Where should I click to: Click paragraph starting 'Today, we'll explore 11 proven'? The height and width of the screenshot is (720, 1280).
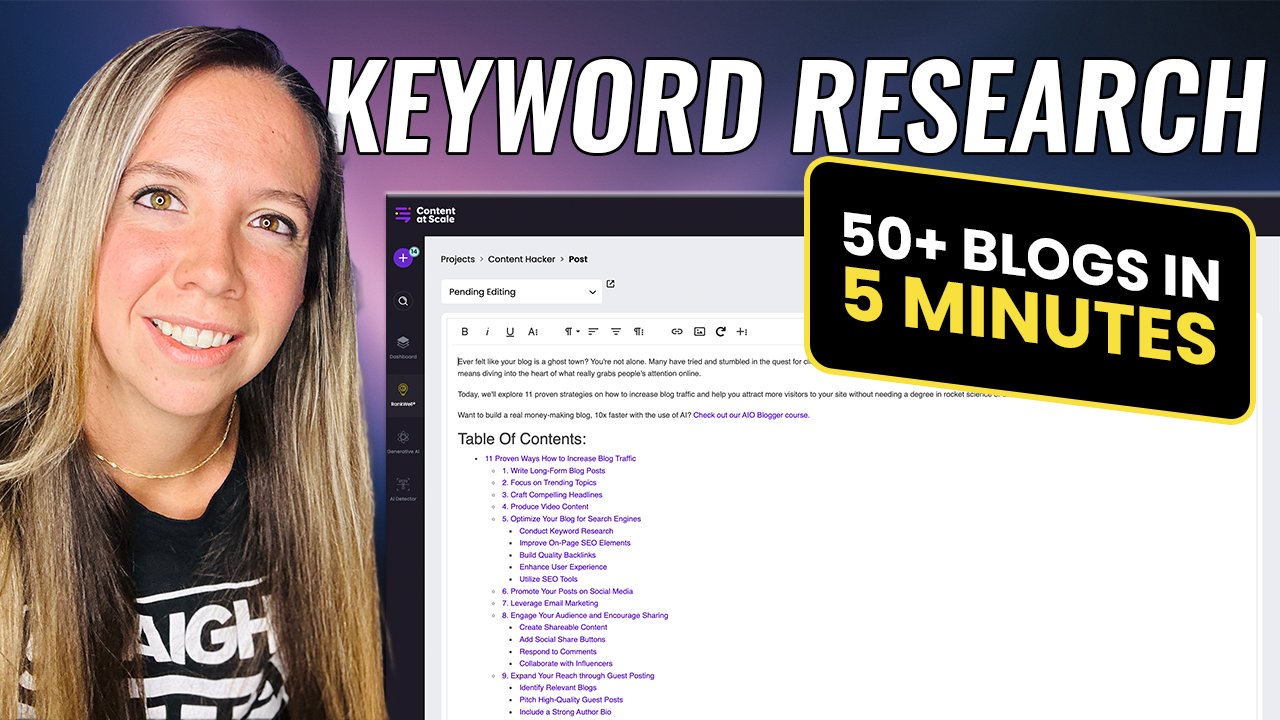731,394
